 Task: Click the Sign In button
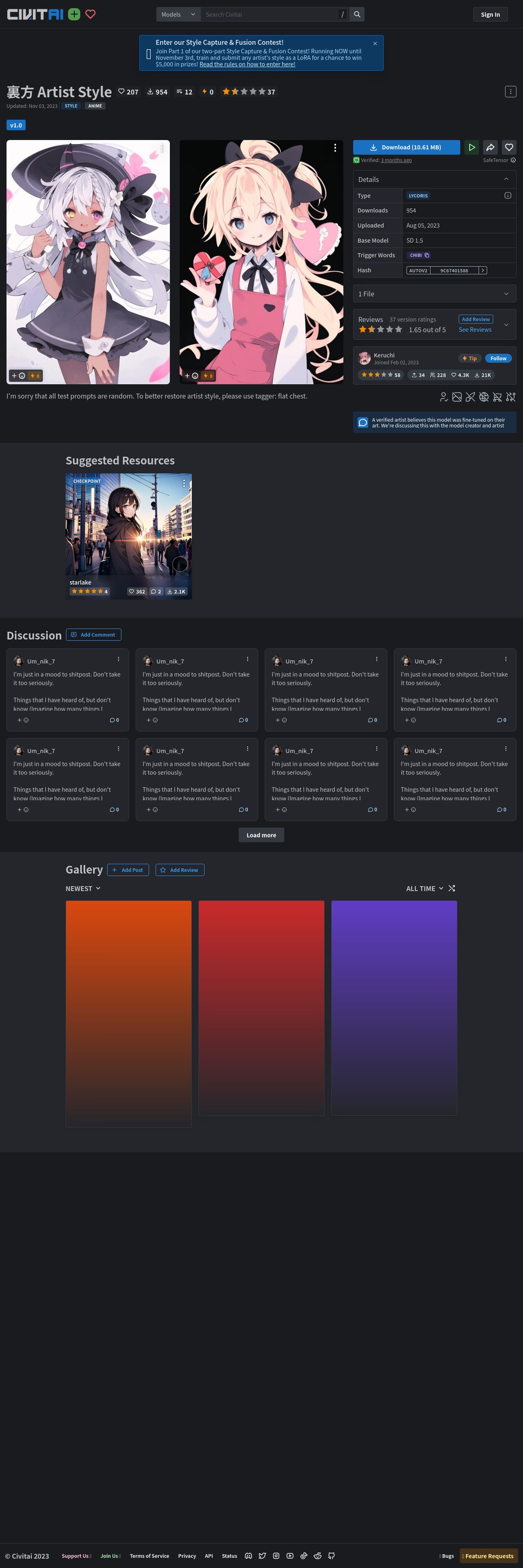(490, 15)
